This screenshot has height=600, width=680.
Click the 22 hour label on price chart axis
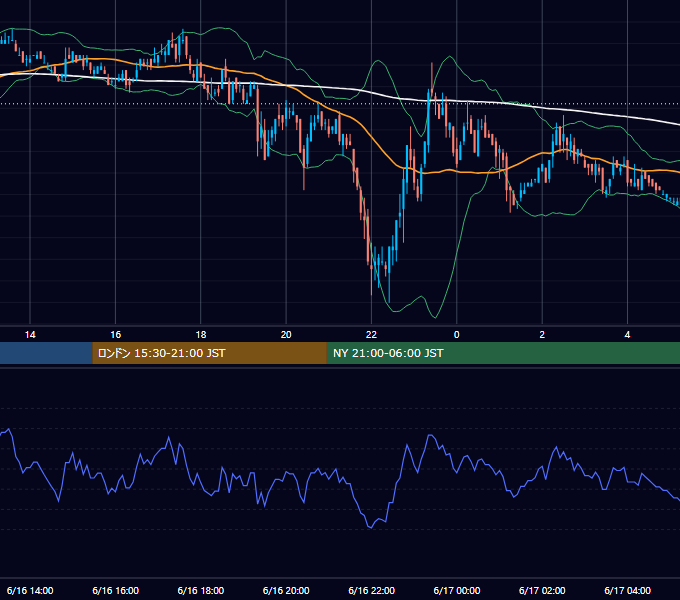pyautogui.click(x=371, y=335)
